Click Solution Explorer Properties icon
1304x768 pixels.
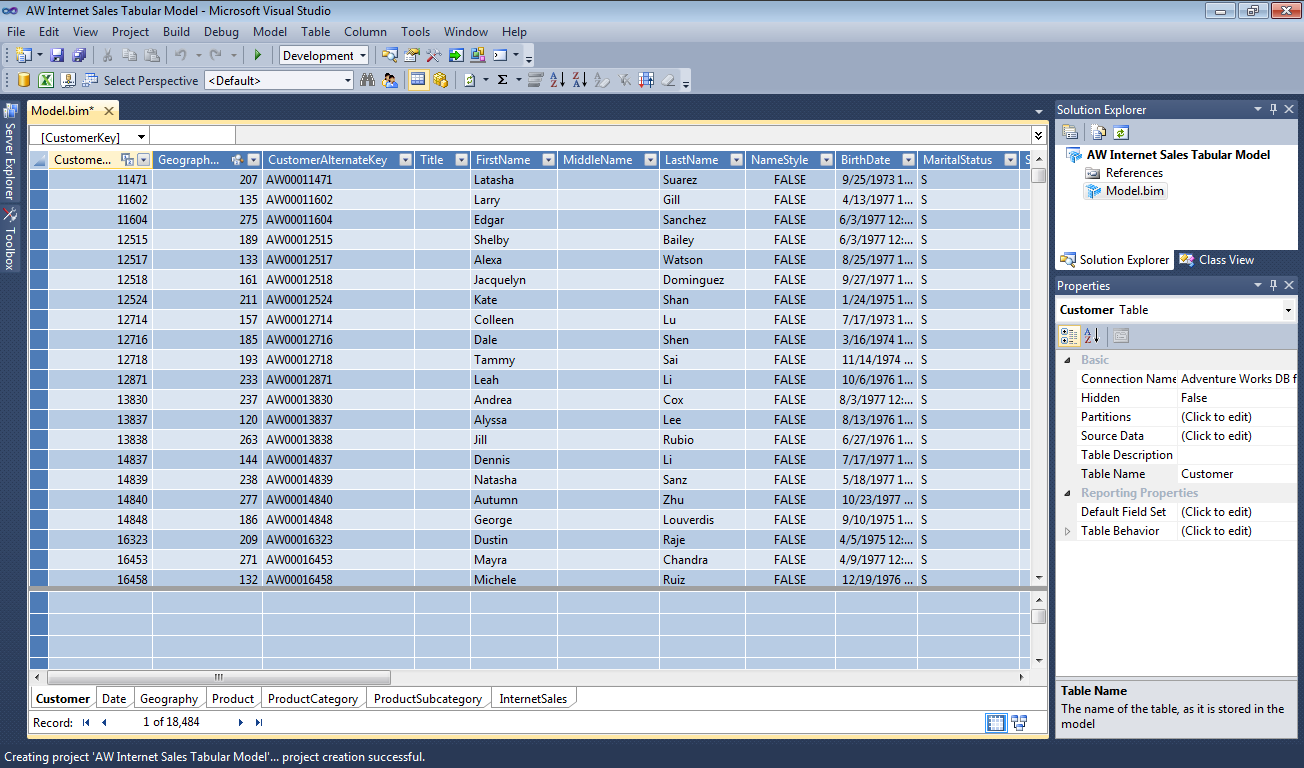[x=1070, y=132]
